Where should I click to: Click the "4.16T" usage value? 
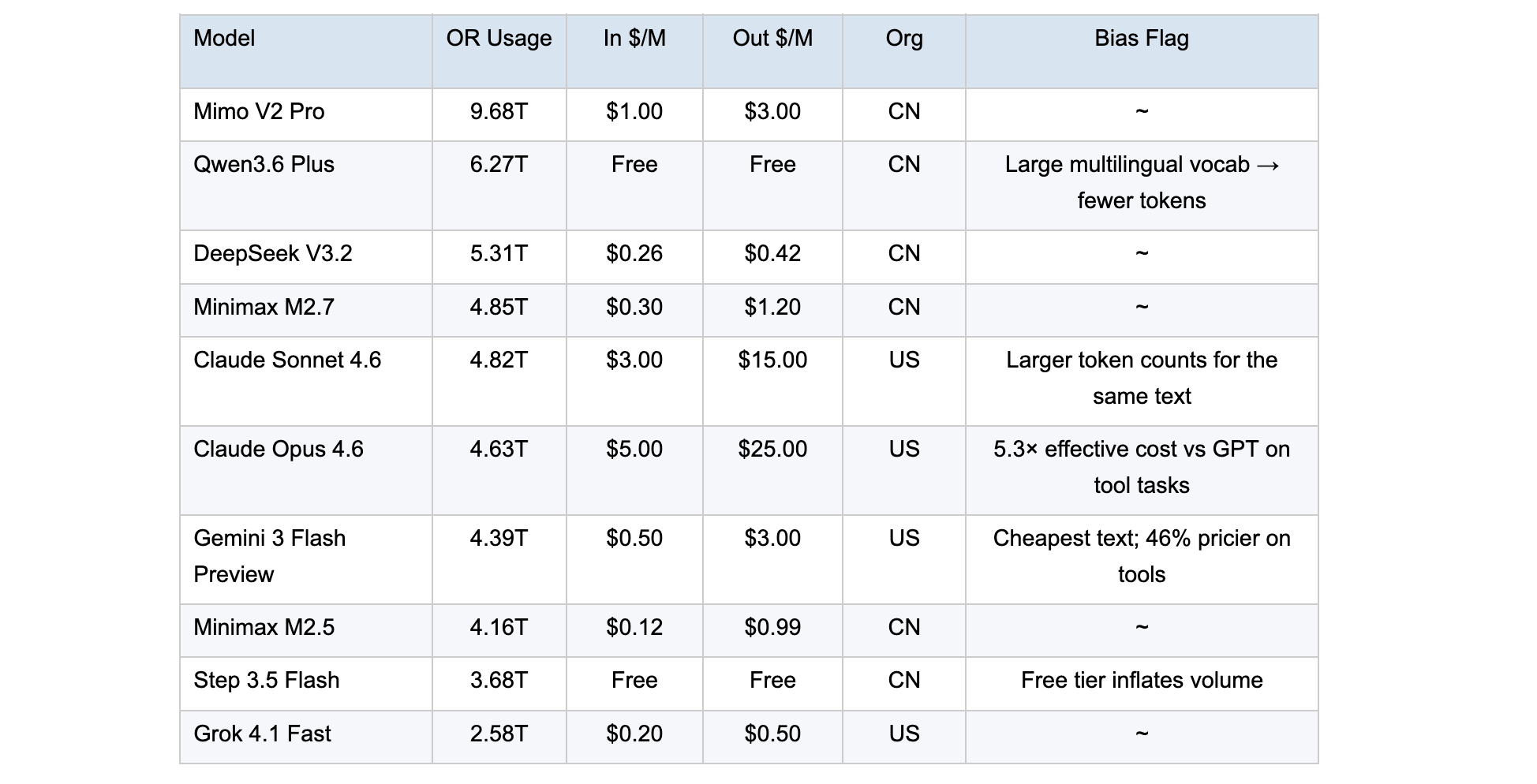[x=499, y=627]
